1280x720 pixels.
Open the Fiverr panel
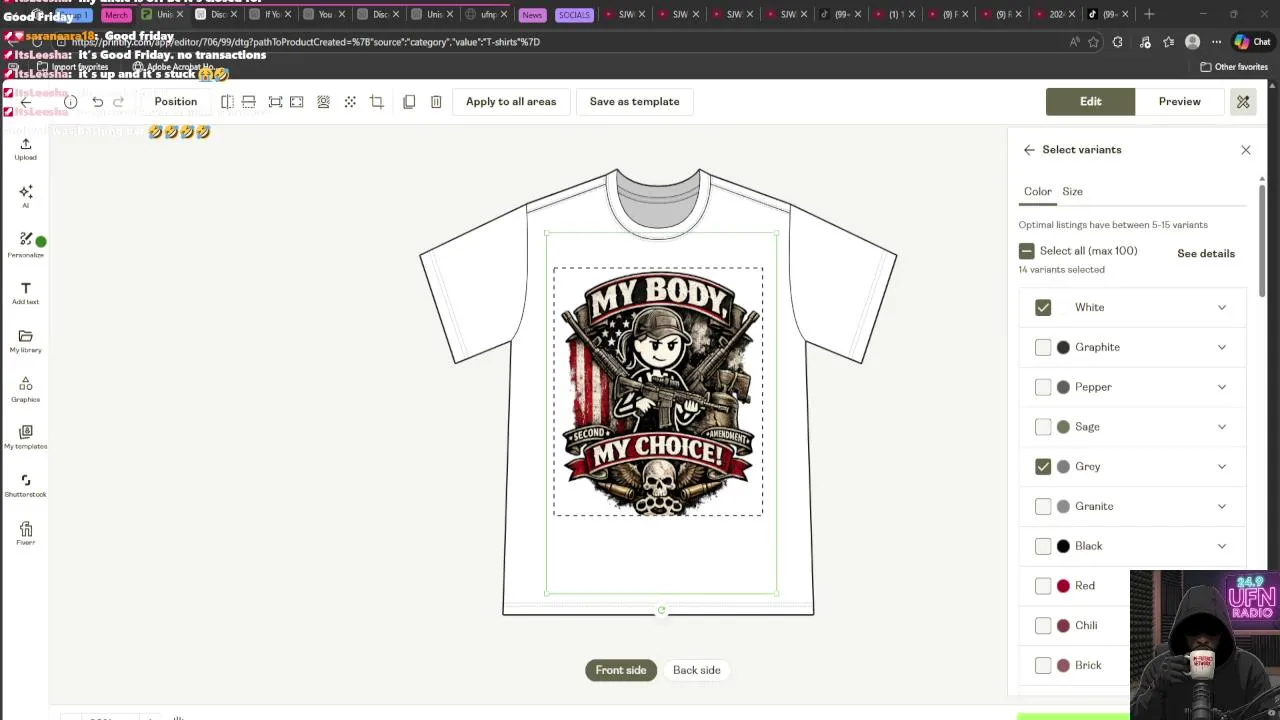coord(25,534)
